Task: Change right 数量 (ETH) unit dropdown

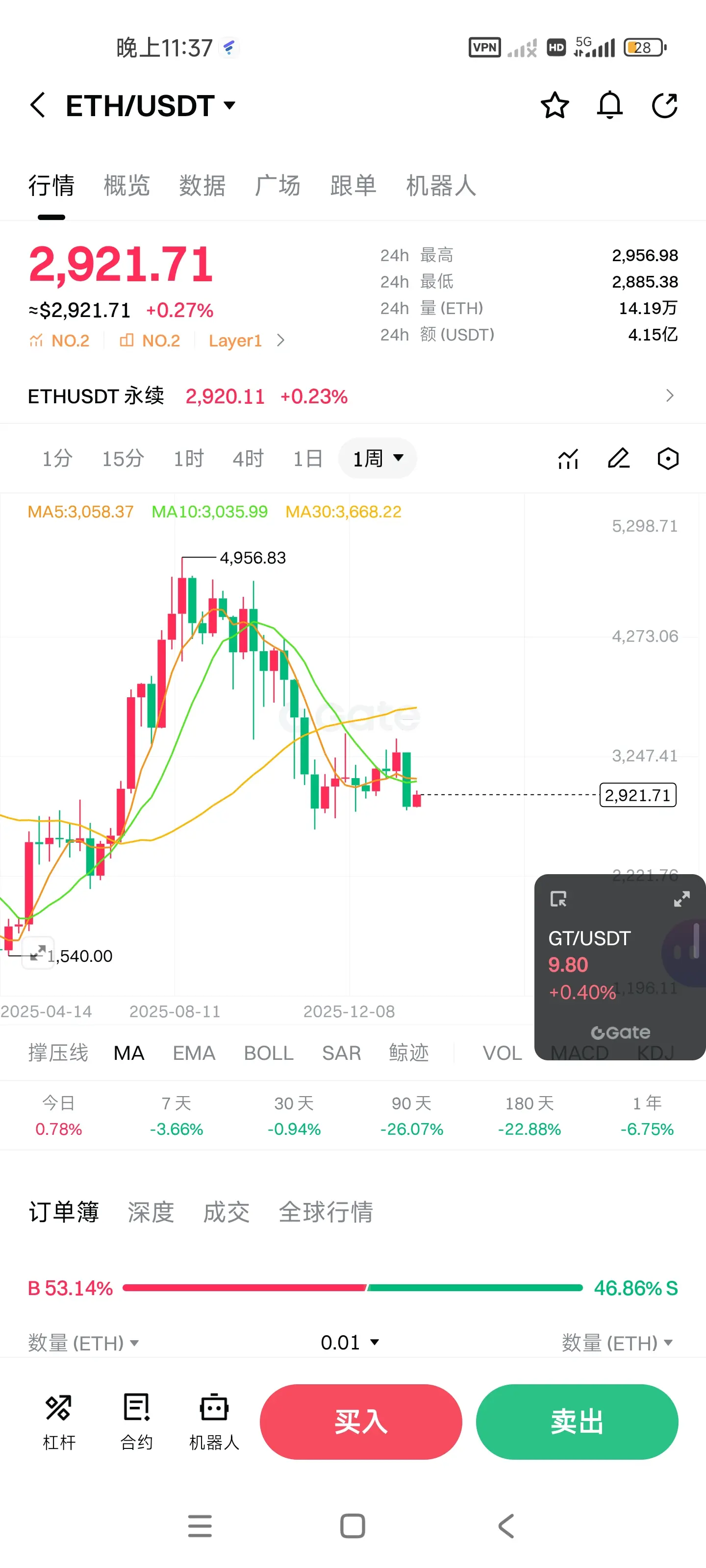Action: pos(617,1343)
